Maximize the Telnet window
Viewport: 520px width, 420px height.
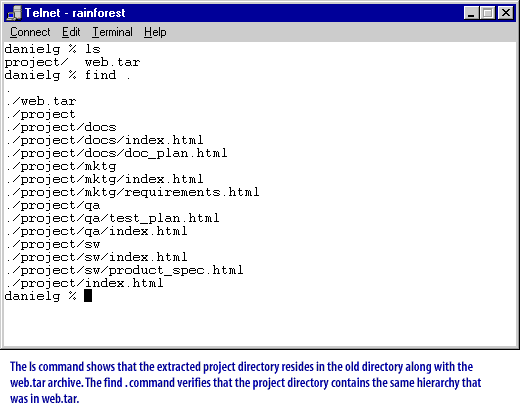tap(487, 13)
